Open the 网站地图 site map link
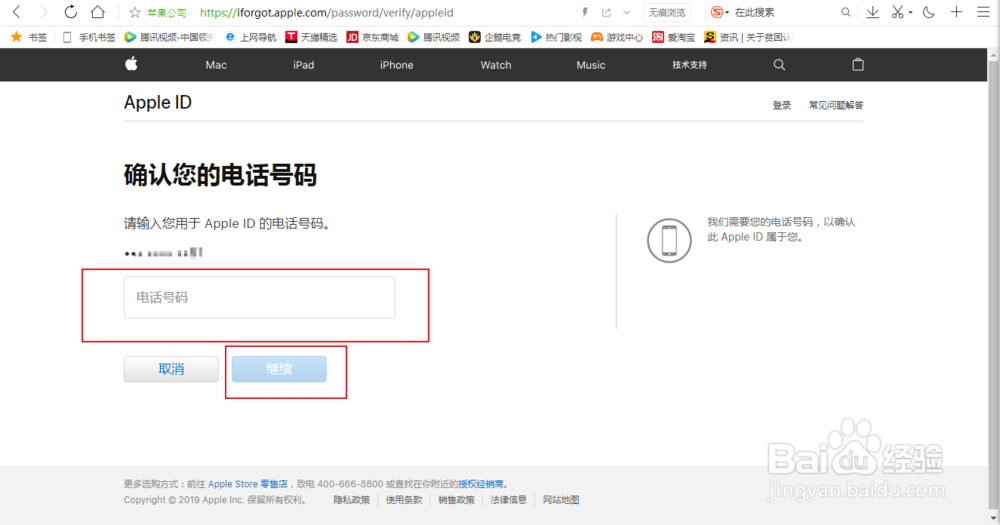 click(x=561, y=500)
